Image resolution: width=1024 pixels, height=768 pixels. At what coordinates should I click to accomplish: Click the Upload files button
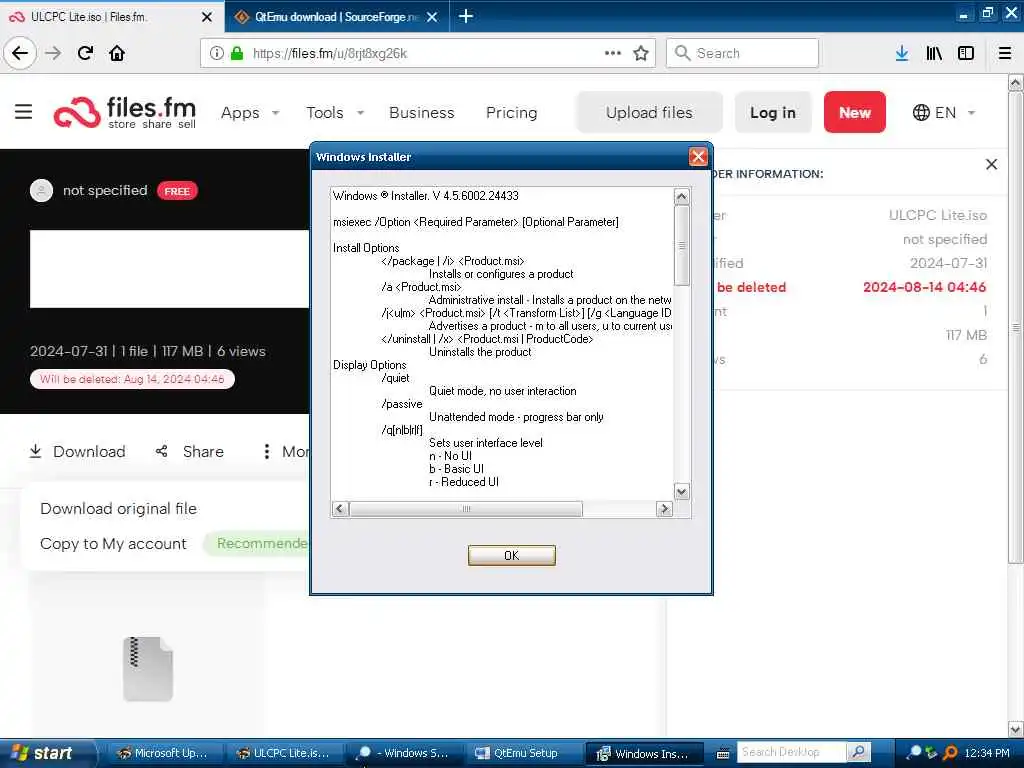(649, 112)
